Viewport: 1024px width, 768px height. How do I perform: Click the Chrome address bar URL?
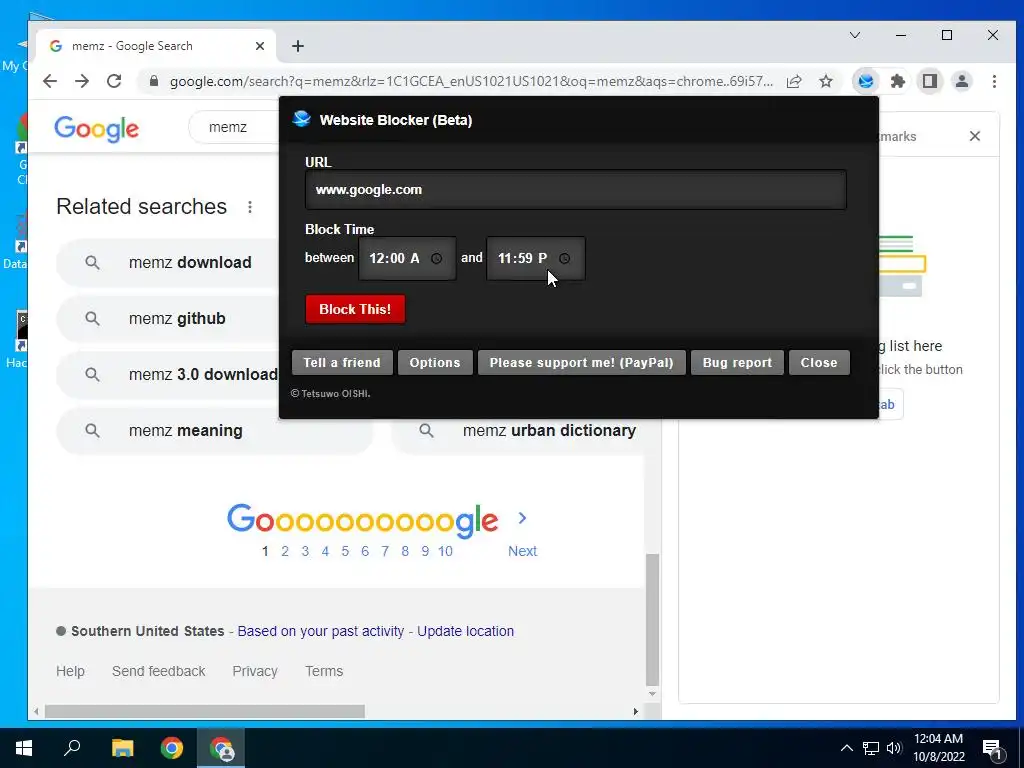click(470, 81)
